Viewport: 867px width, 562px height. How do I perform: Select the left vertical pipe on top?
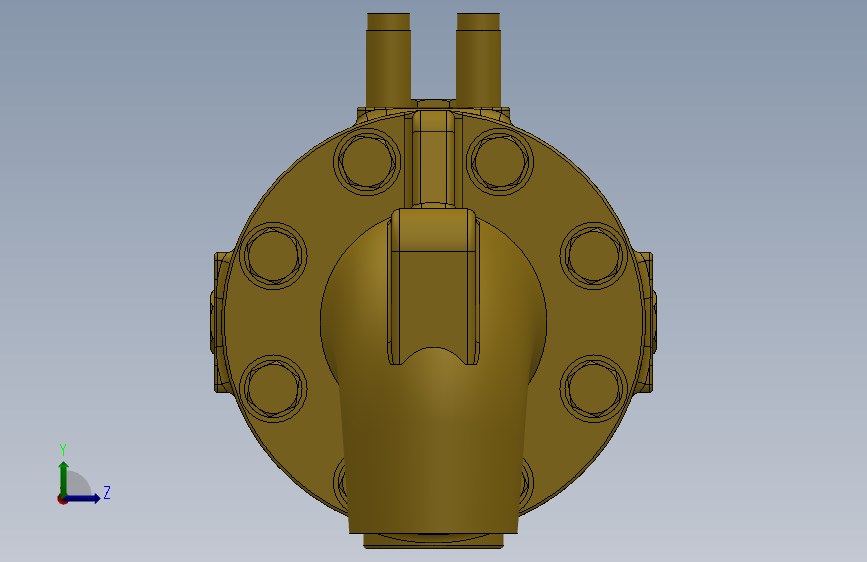click(x=388, y=60)
